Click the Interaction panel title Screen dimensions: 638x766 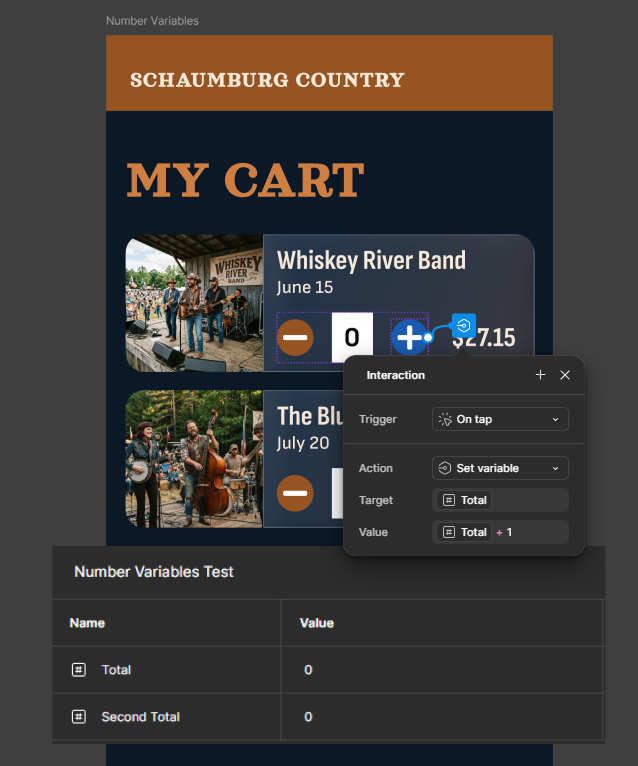(396, 375)
